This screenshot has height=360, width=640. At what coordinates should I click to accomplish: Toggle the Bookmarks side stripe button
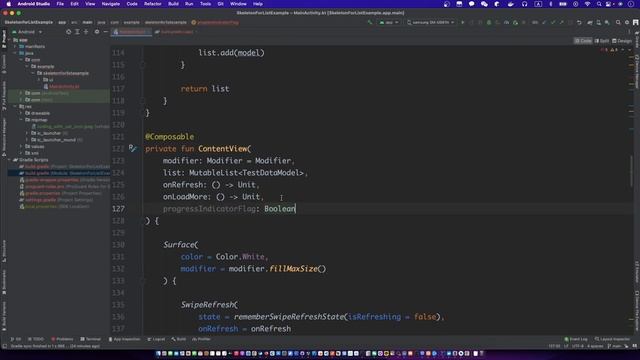(x=4, y=282)
